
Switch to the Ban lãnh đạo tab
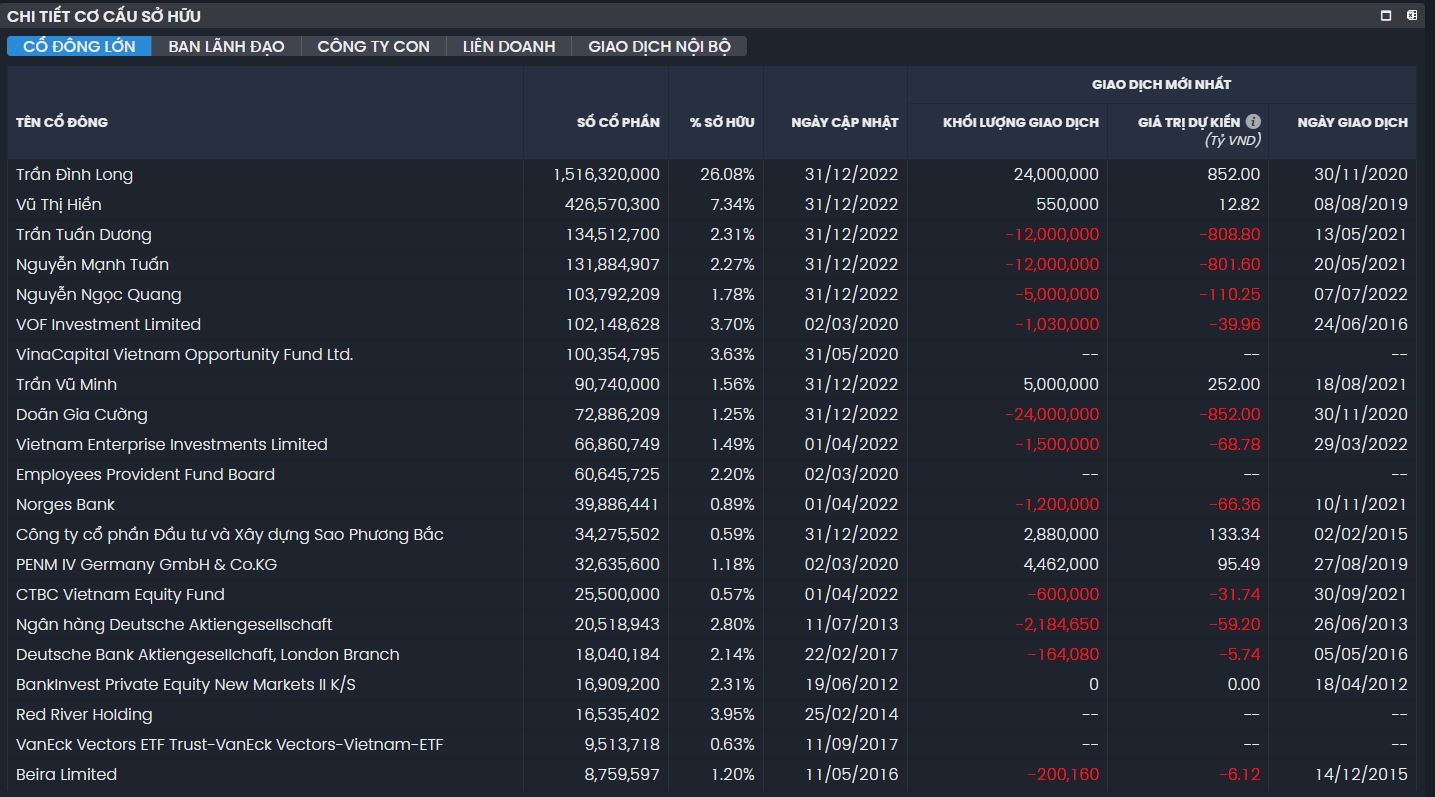(226, 46)
